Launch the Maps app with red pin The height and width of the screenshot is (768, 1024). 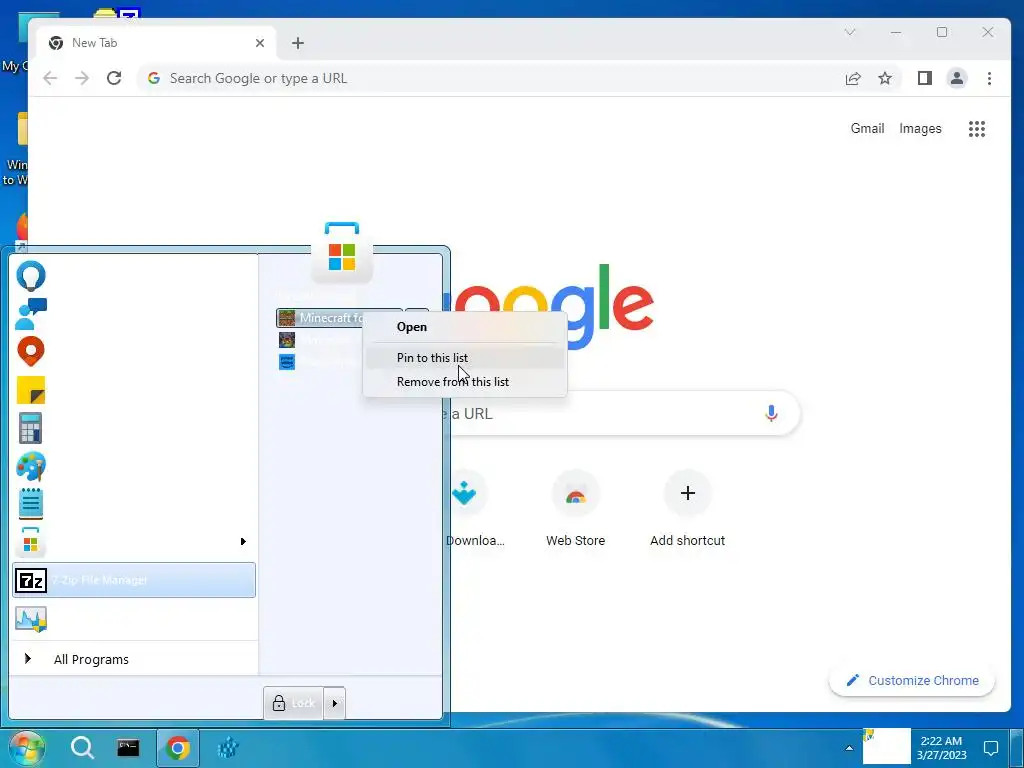pyautogui.click(x=31, y=351)
